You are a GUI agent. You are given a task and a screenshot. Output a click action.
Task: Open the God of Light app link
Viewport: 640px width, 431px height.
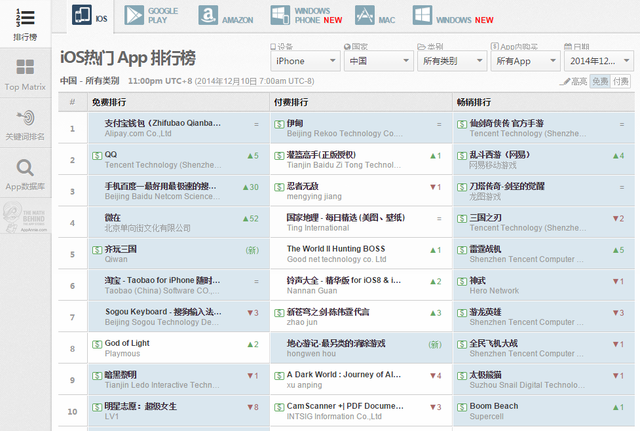click(x=127, y=343)
